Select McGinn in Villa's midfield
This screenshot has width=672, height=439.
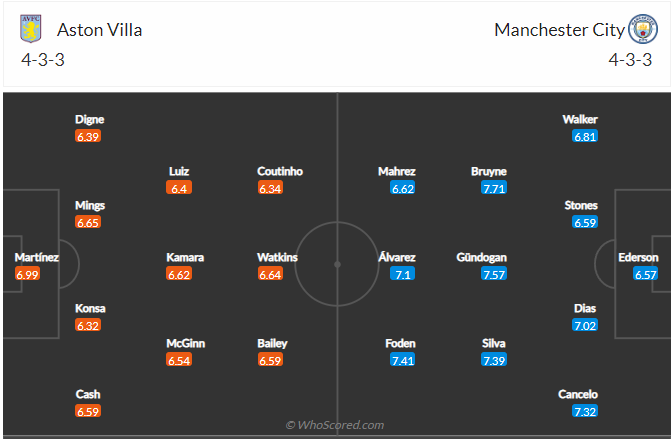pos(185,343)
